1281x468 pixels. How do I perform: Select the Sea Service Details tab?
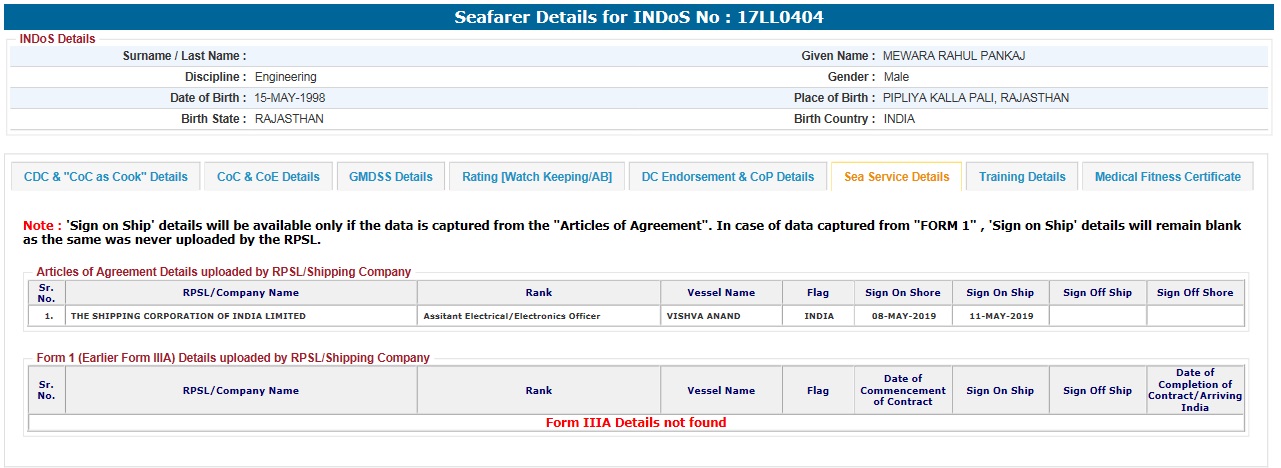click(896, 177)
